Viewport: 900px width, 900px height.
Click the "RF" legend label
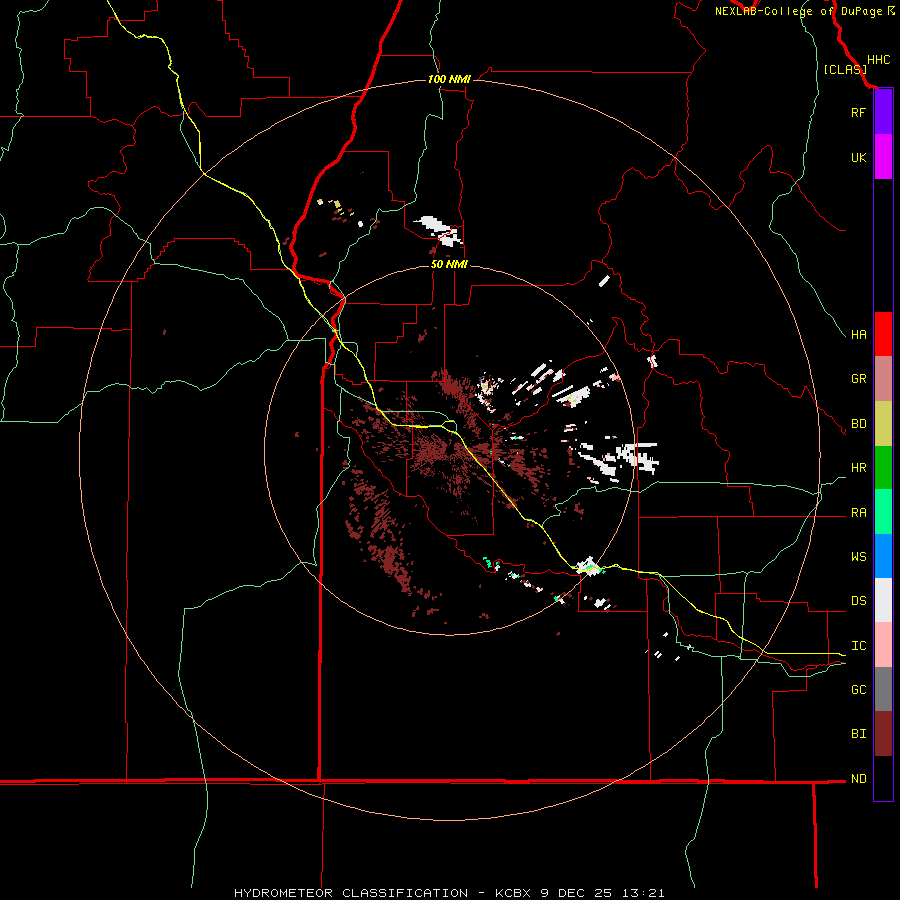(x=858, y=112)
